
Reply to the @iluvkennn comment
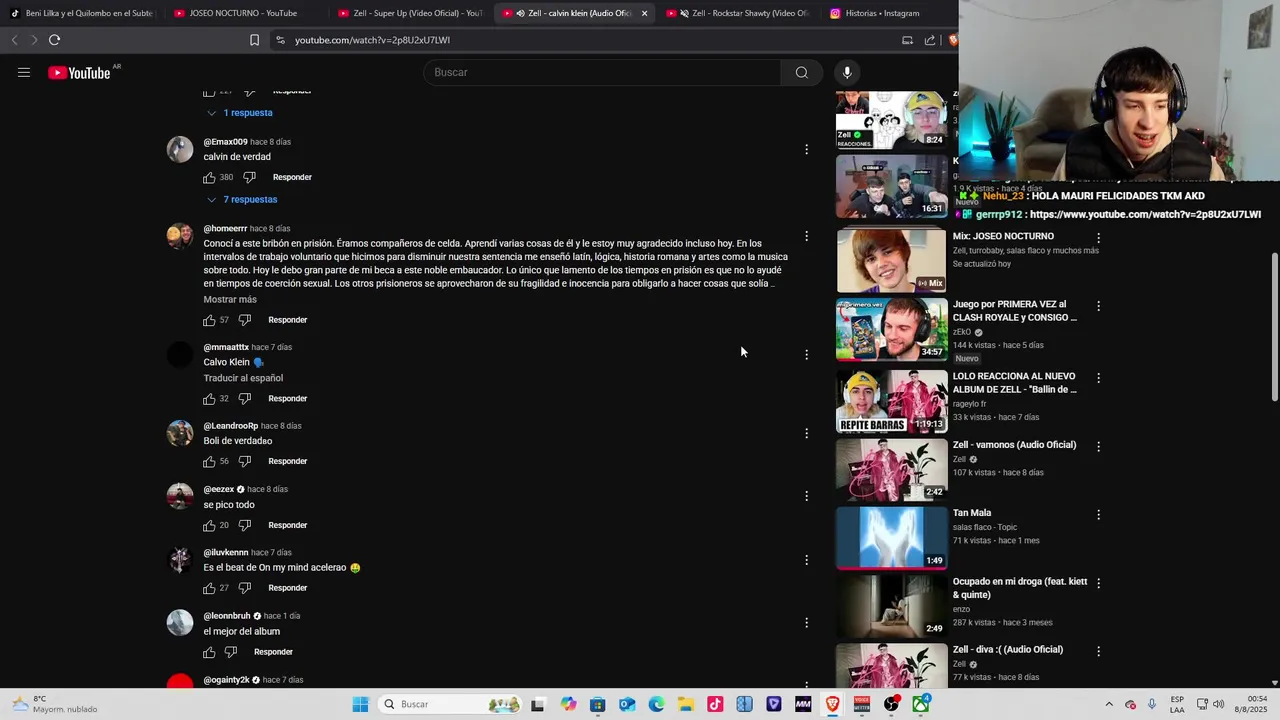[287, 588]
